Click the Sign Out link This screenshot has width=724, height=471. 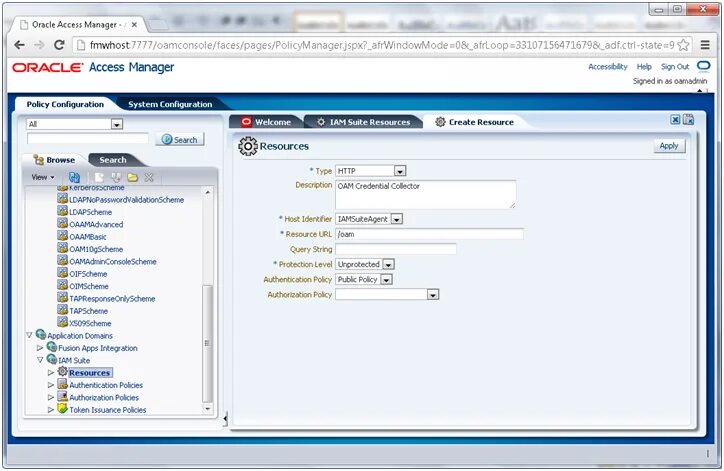[675, 66]
